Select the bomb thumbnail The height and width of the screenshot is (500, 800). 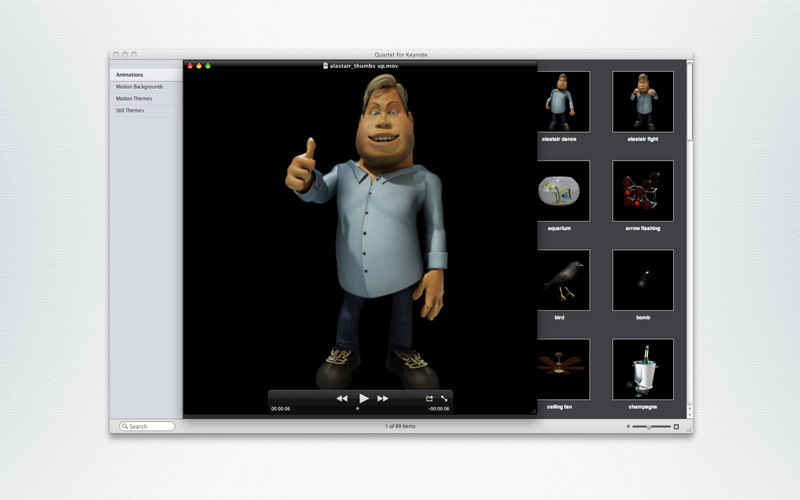click(643, 280)
